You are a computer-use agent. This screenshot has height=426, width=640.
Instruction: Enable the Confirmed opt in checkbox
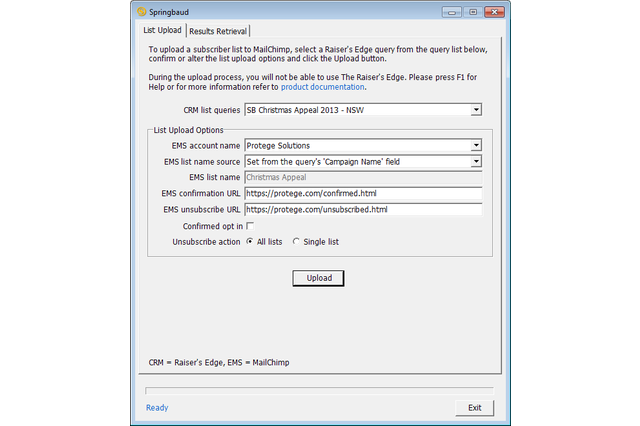click(250, 226)
